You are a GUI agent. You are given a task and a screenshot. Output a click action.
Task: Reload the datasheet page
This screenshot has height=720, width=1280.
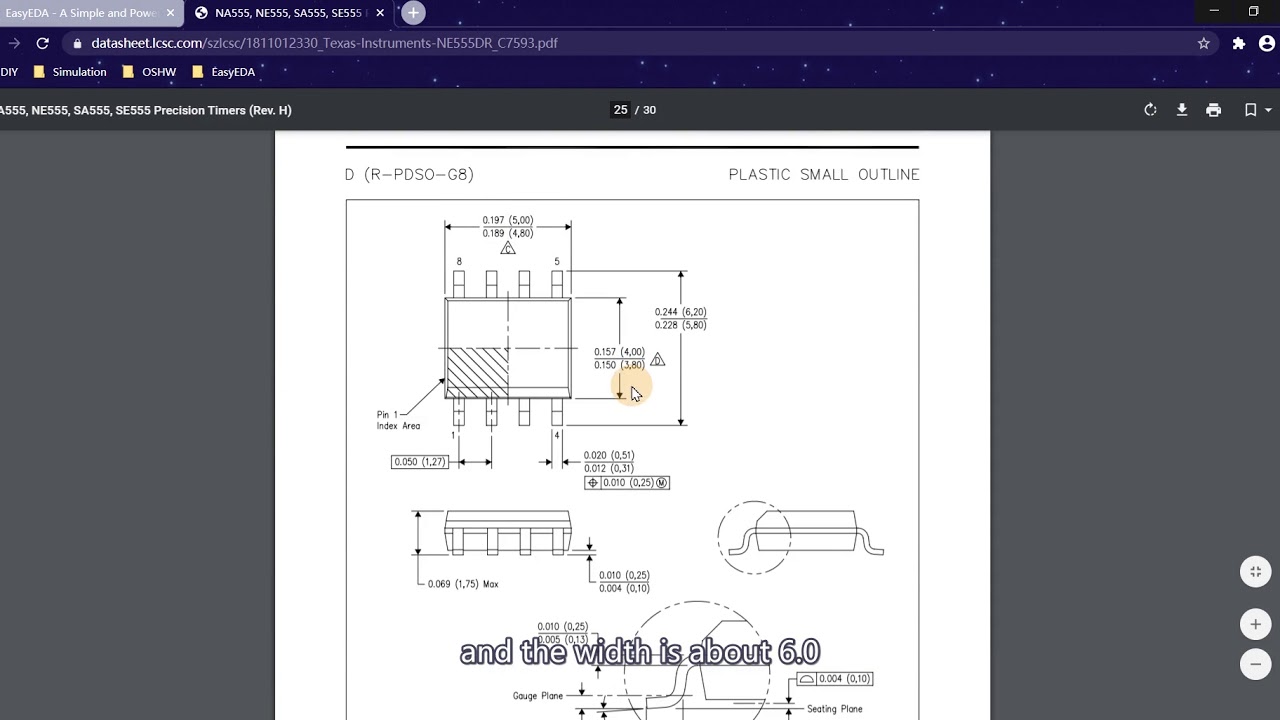42,43
